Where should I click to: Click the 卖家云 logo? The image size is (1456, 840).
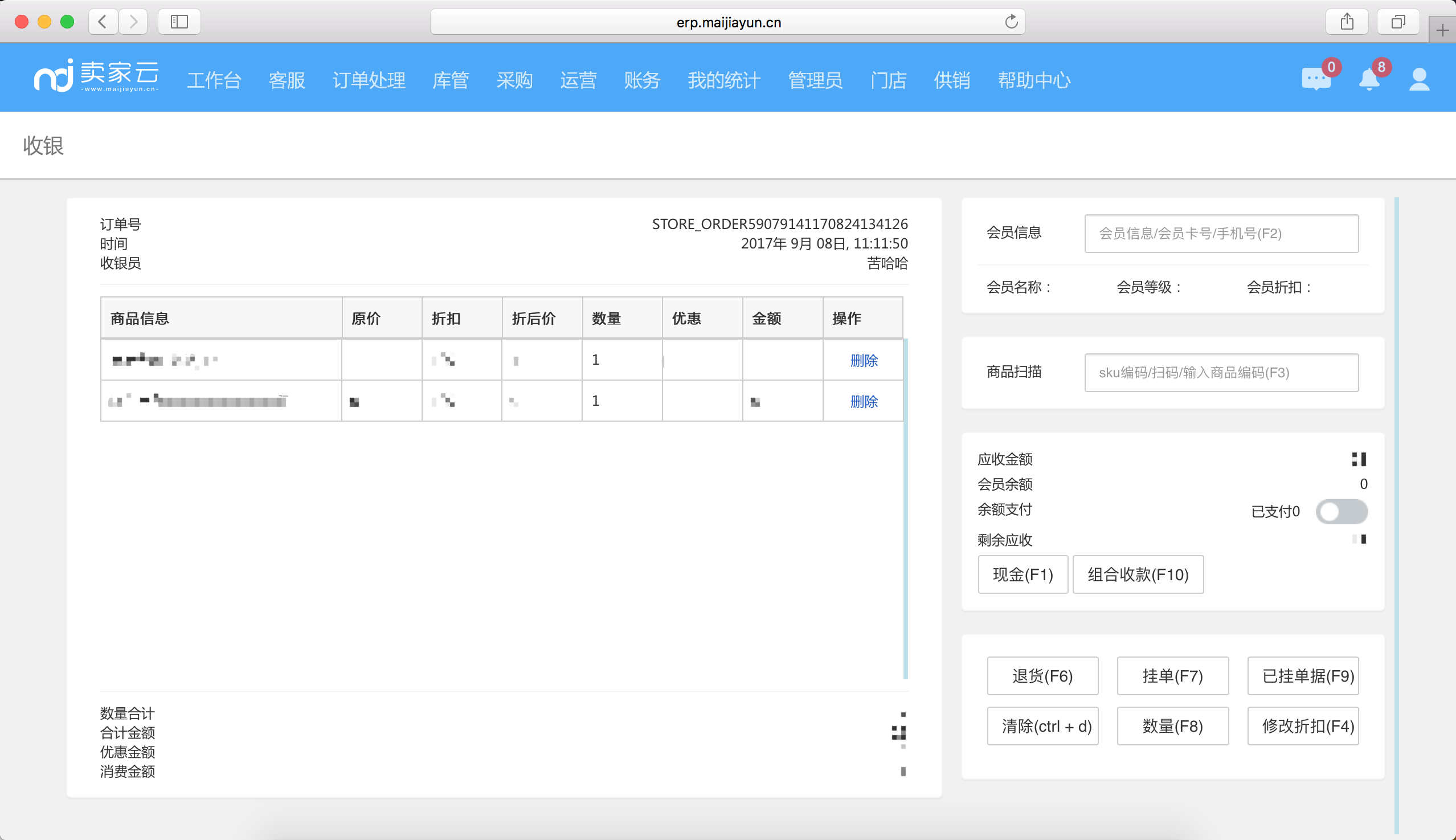(x=96, y=76)
